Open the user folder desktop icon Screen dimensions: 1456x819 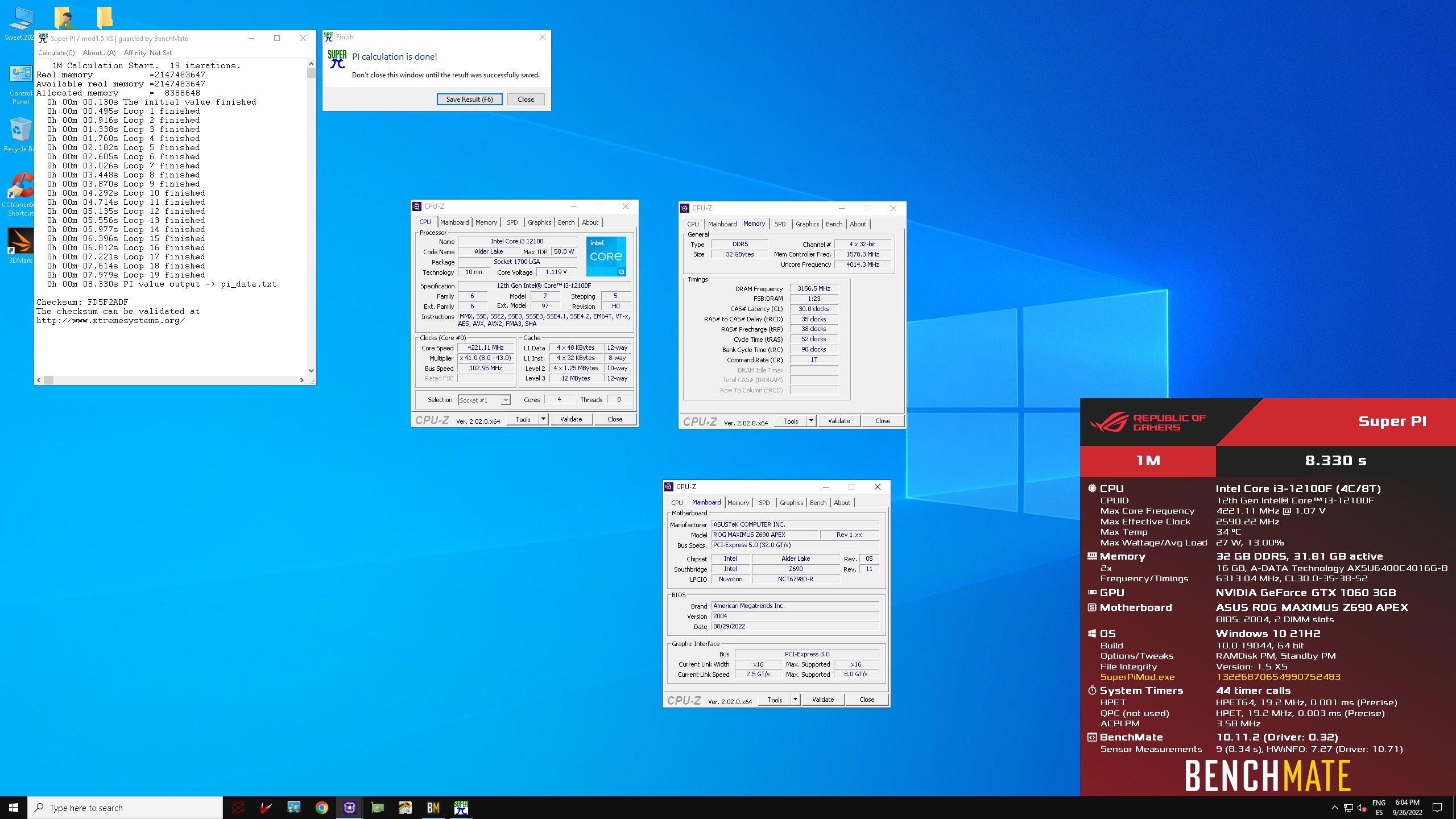[64, 18]
